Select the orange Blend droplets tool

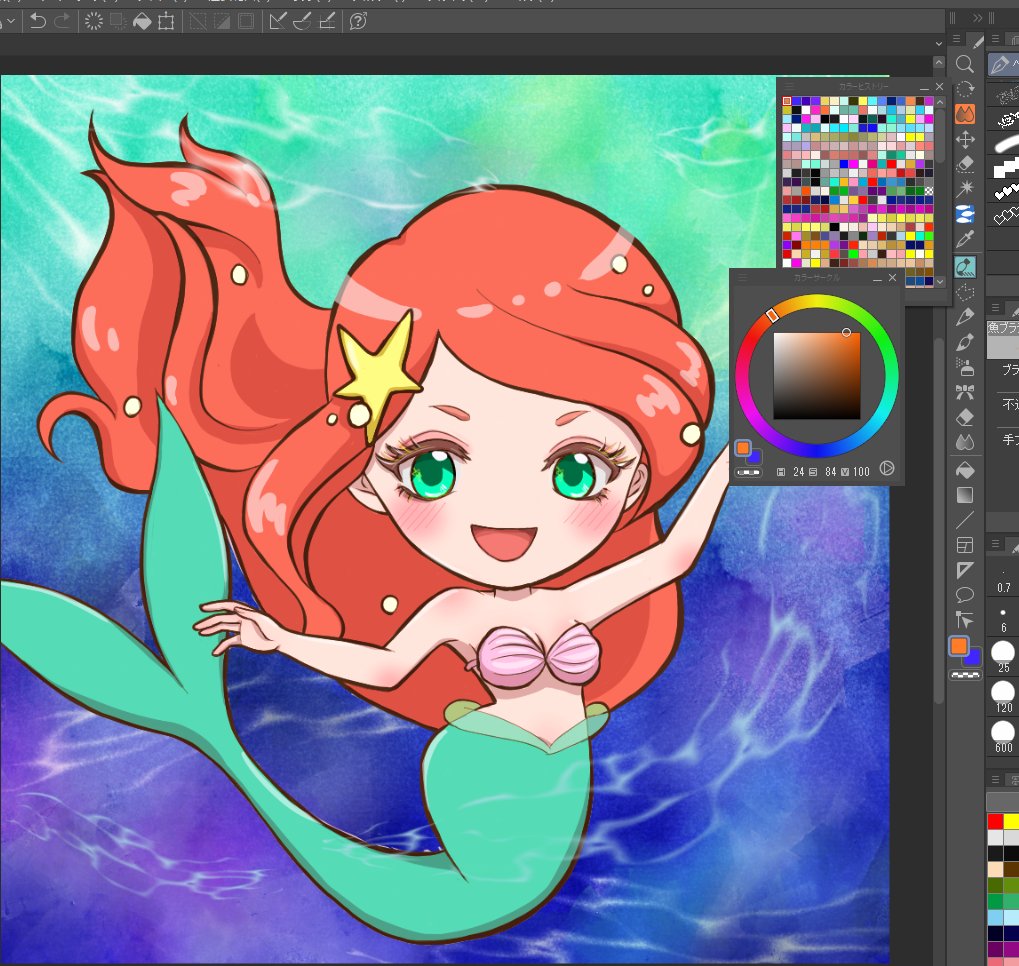[x=965, y=114]
